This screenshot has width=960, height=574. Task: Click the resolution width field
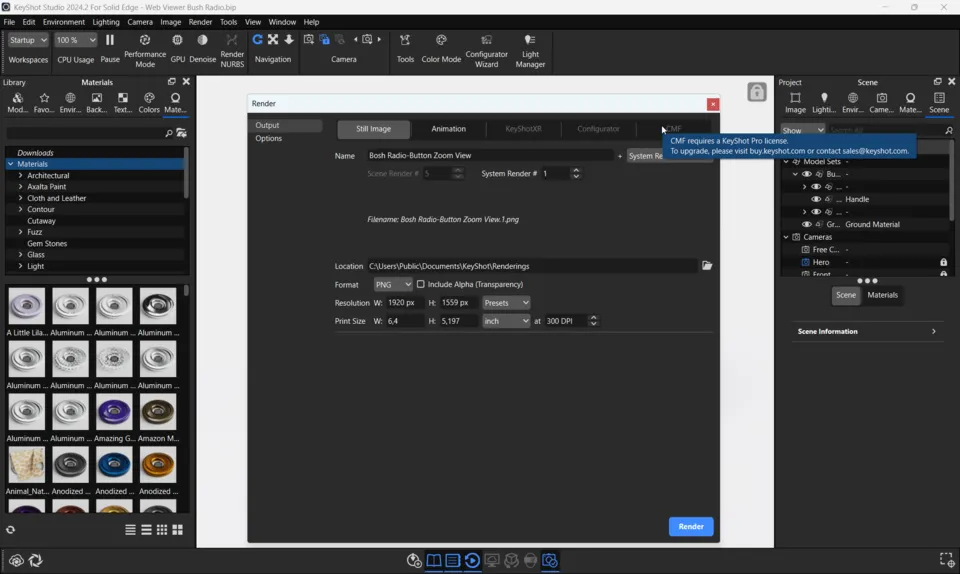tap(404, 303)
